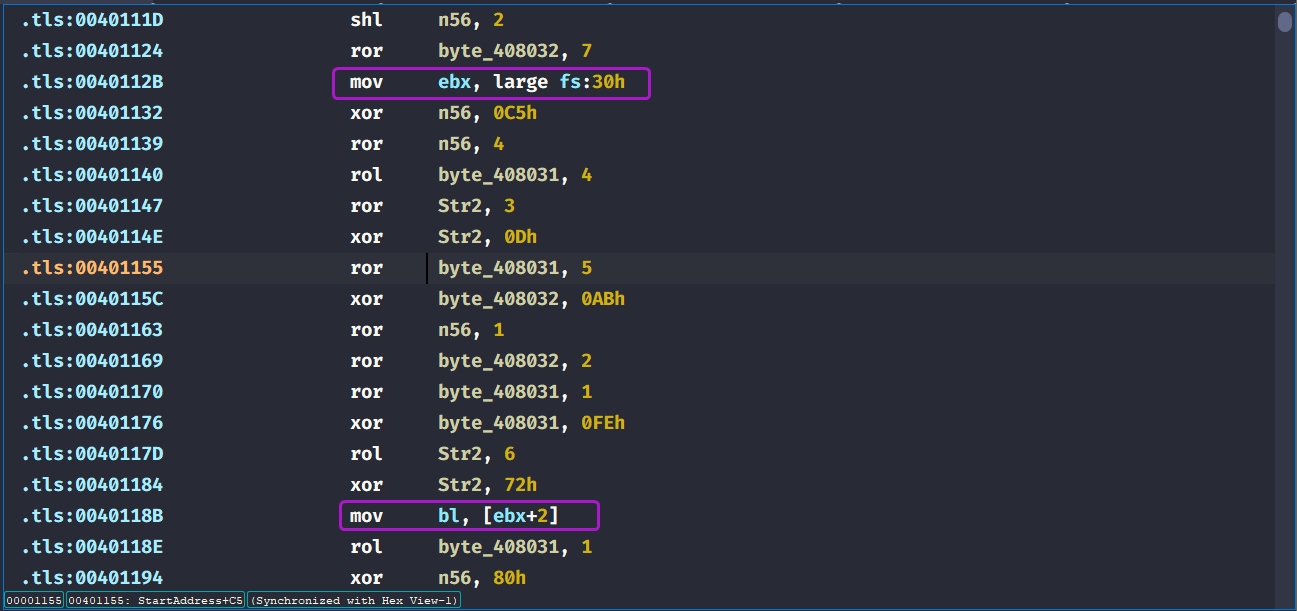Click highlighted address .tls:00401155
Viewport: 1297px width, 611px height.
click(x=92, y=268)
